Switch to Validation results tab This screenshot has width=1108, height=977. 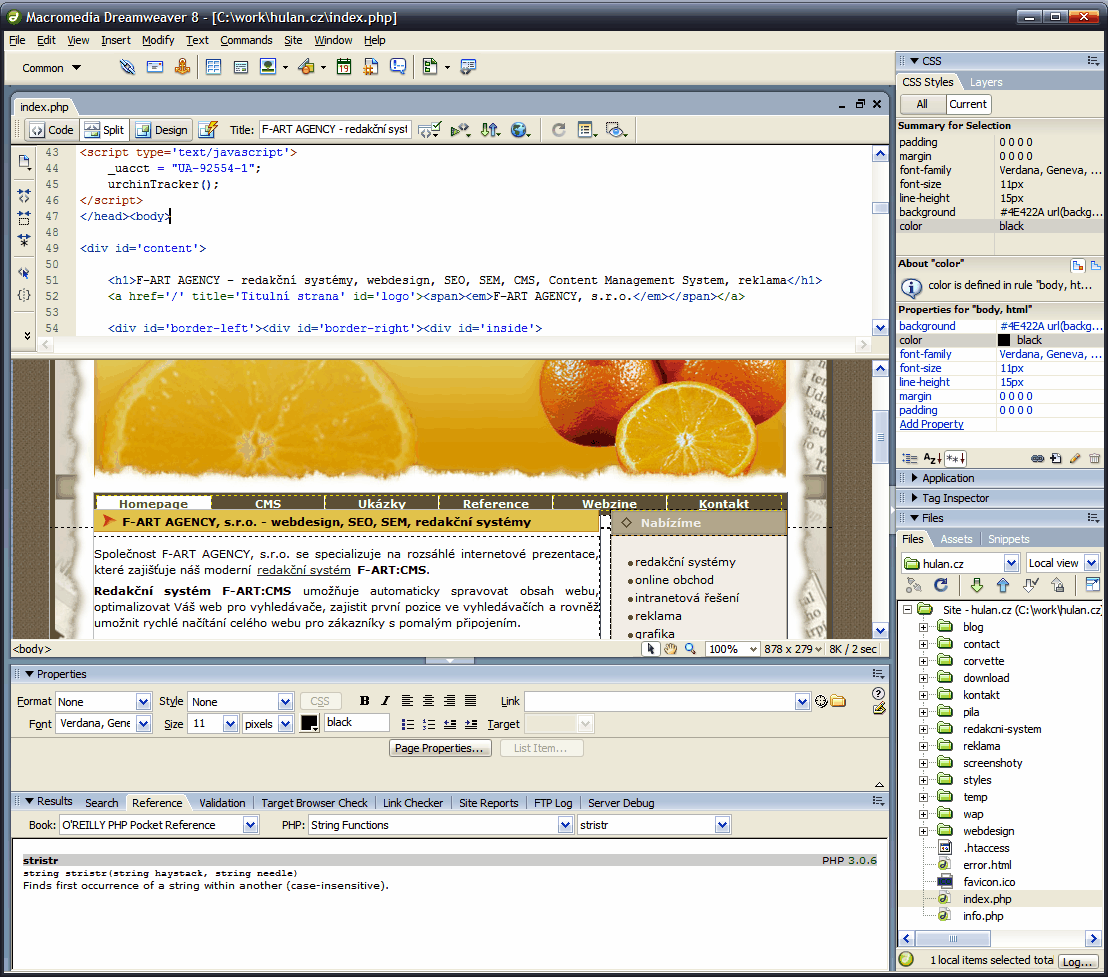coord(222,803)
